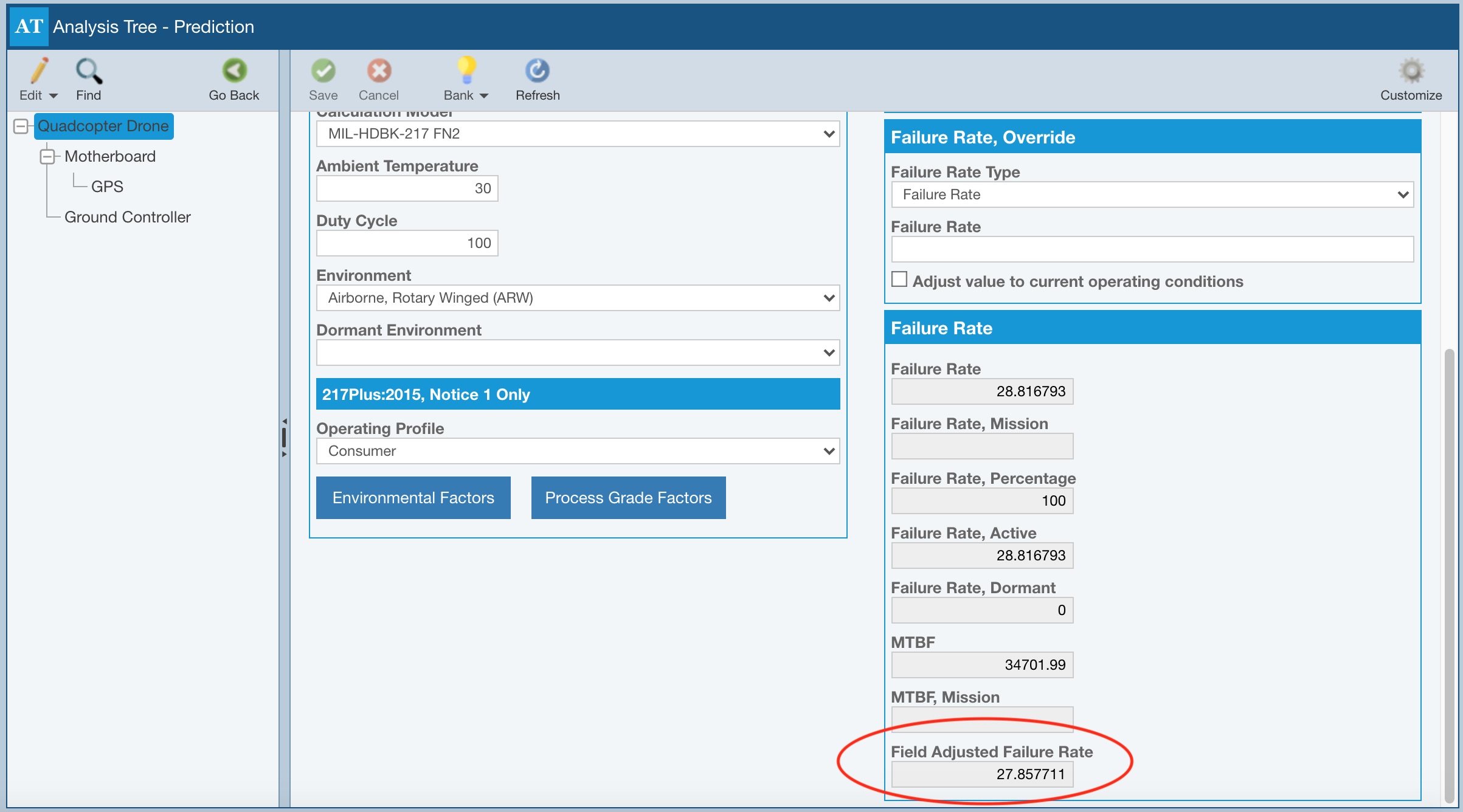Select GPS in the tree

[107, 187]
